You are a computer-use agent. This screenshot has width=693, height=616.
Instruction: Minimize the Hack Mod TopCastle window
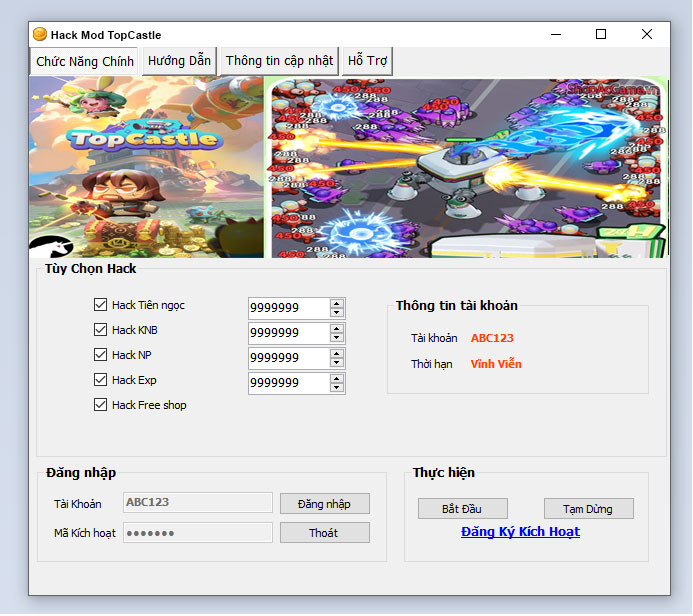coord(556,34)
